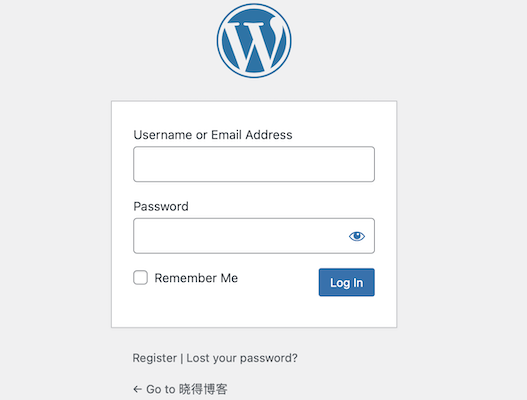Open the Lost your password? link
This screenshot has width=527, height=400.
[242, 358]
